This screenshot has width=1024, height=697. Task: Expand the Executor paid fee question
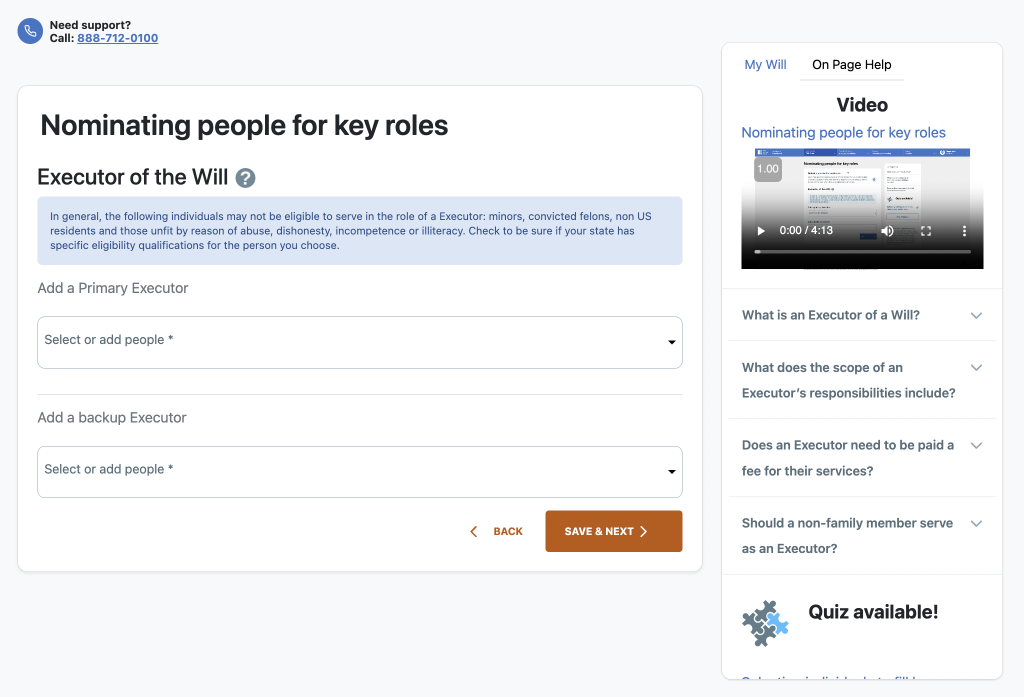coord(862,458)
